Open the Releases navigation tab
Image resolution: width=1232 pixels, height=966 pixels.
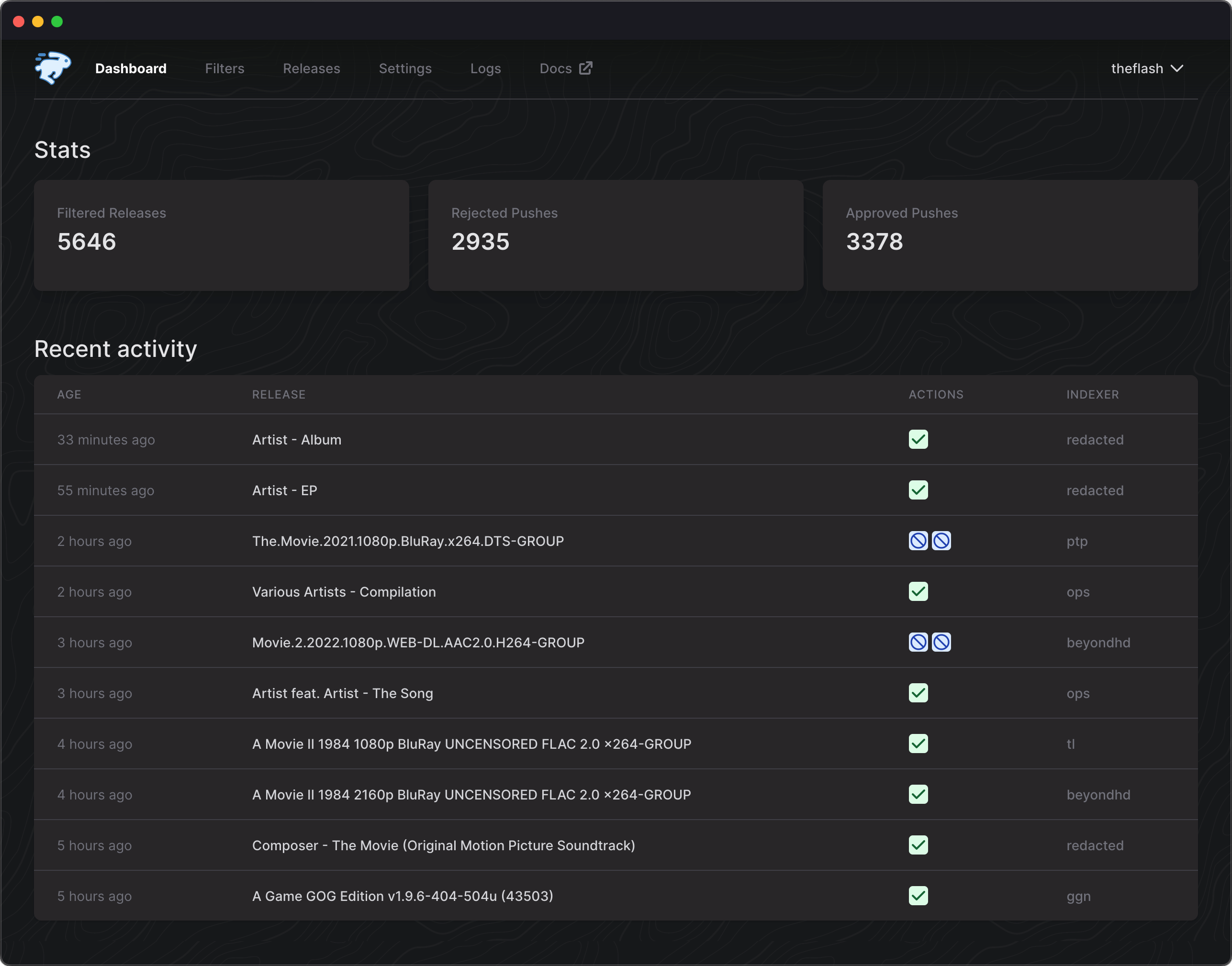(311, 68)
